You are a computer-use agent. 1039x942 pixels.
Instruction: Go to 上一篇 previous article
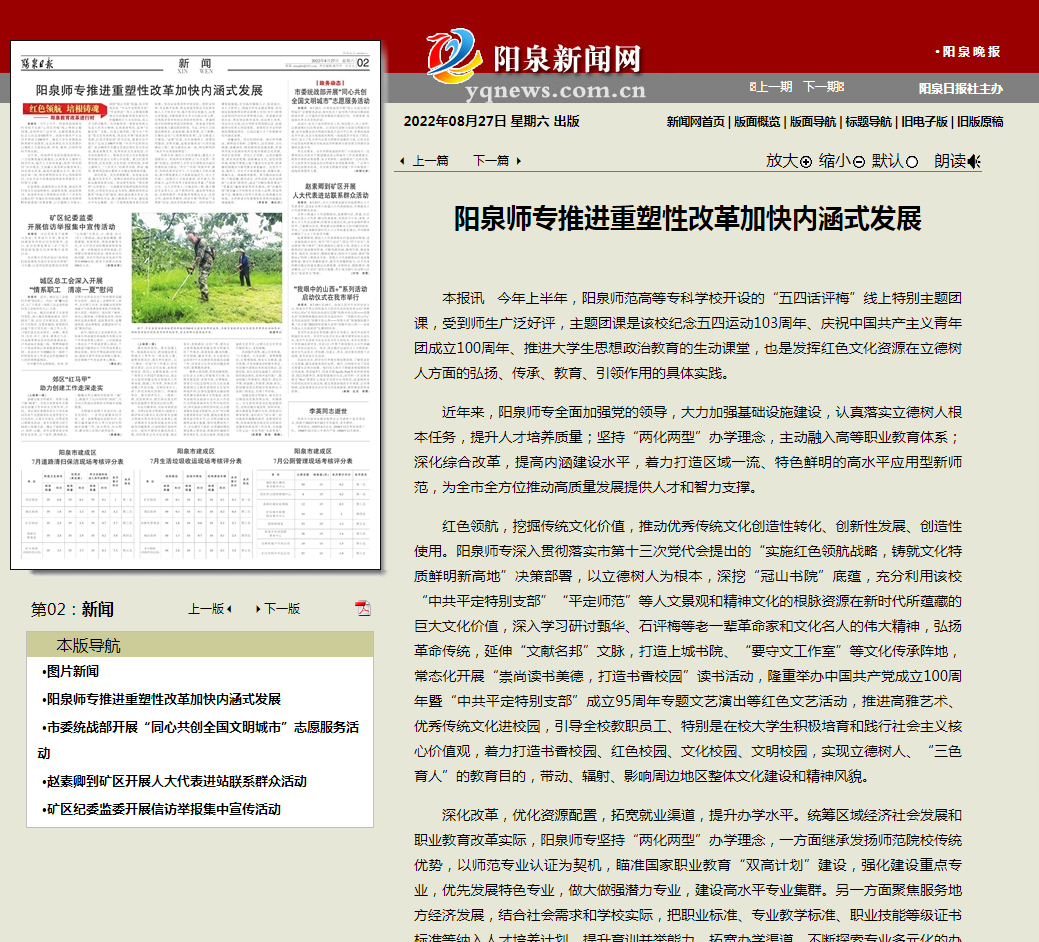(424, 161)
